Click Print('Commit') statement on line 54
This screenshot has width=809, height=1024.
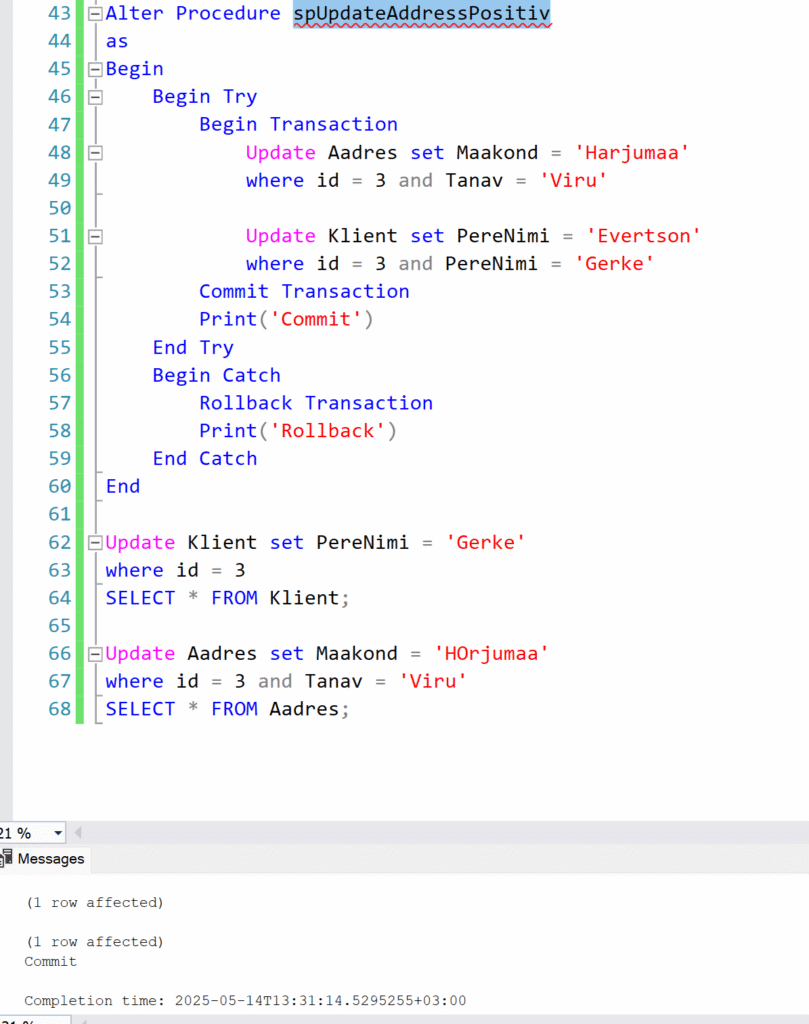click(x=287, y=320)
